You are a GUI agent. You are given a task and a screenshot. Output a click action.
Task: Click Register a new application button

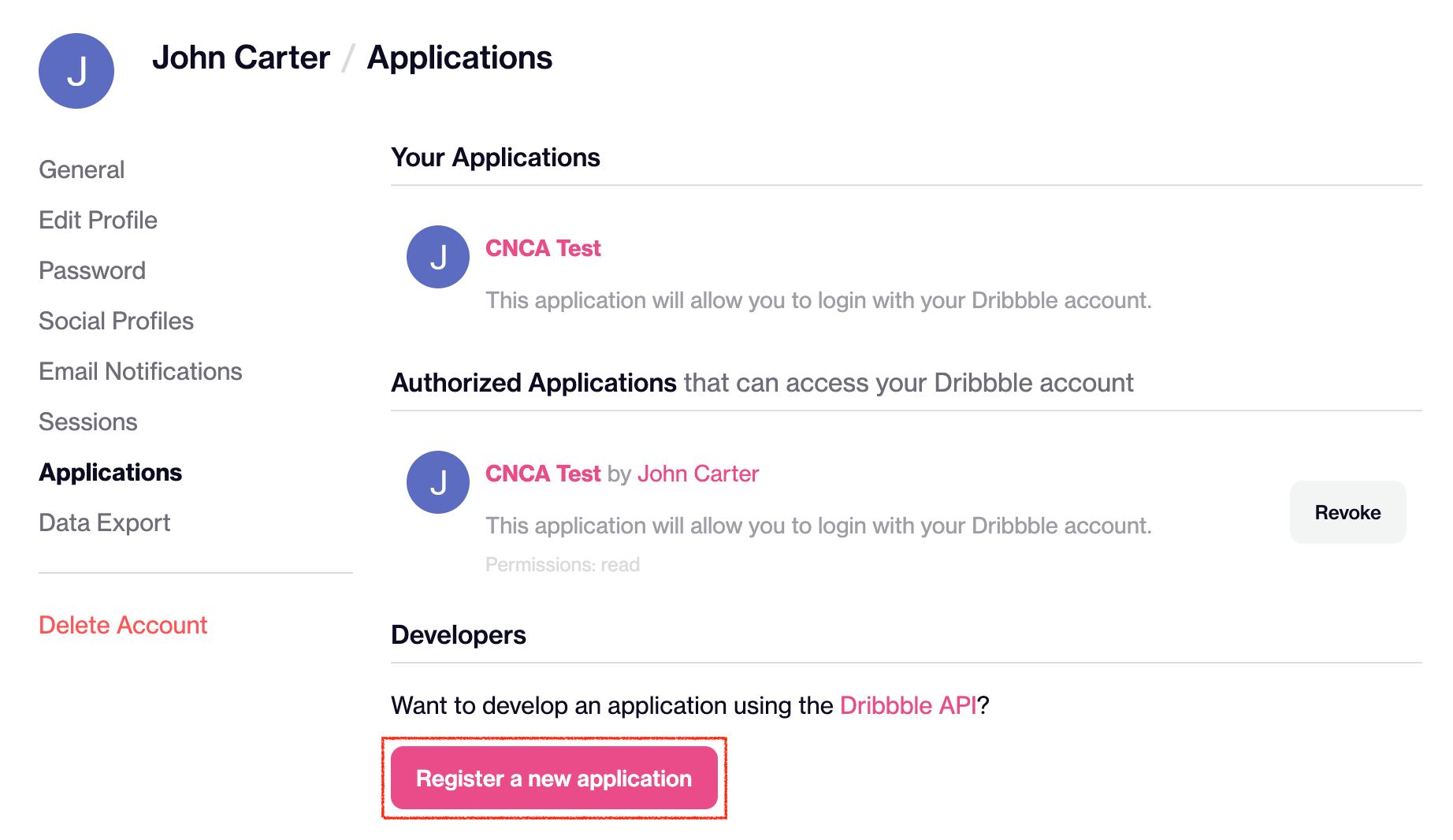point(554,779)
